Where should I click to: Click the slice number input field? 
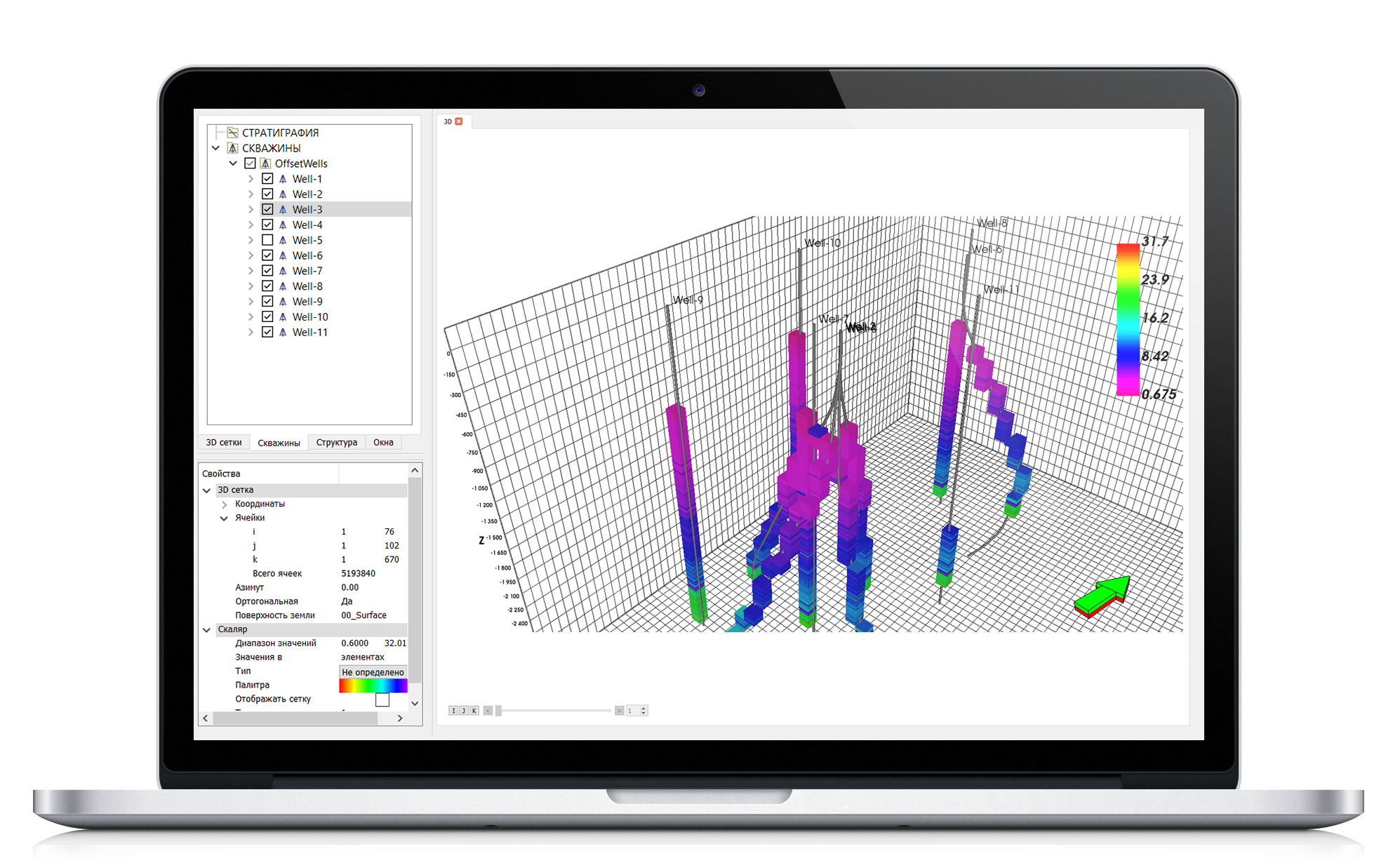click(x=633, y=711)
